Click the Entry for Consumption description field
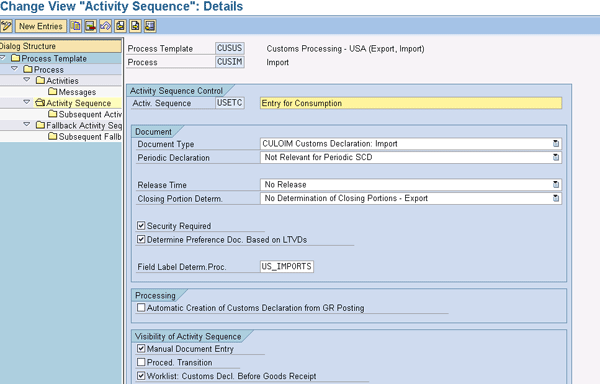Viewport: 600px width, 384px height. point(411,103)
